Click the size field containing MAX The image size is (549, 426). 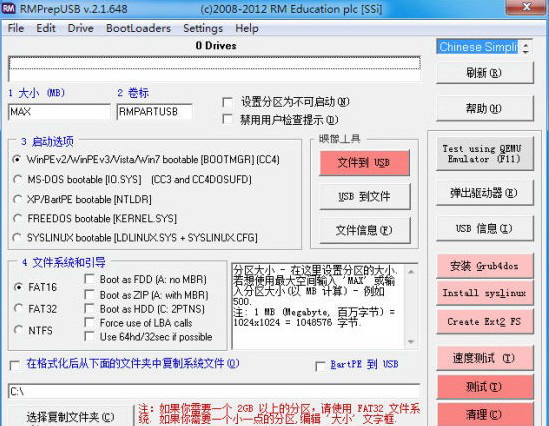59,112
